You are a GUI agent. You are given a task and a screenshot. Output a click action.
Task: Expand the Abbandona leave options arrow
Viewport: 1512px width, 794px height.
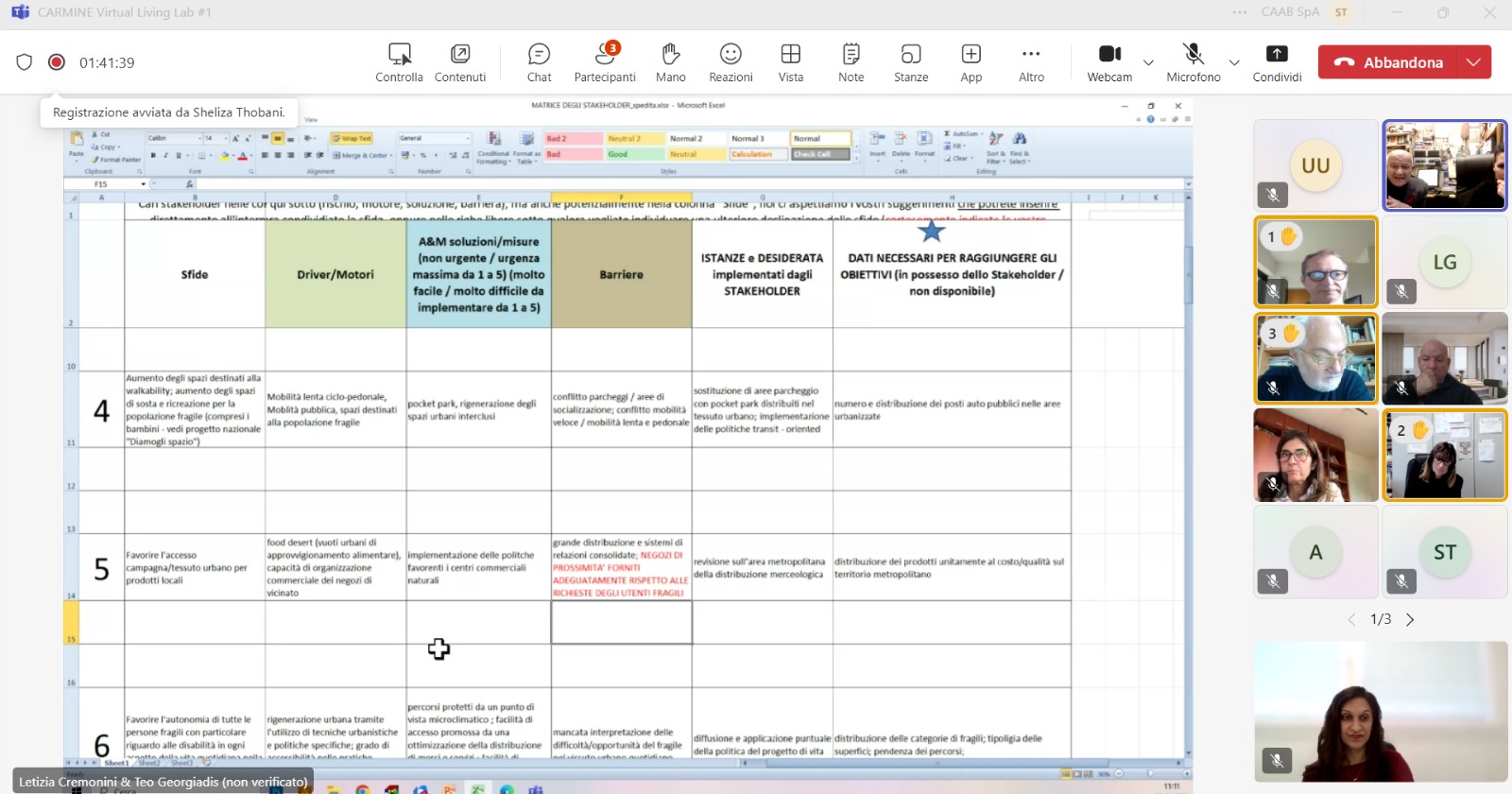(x=1474, y=62)
